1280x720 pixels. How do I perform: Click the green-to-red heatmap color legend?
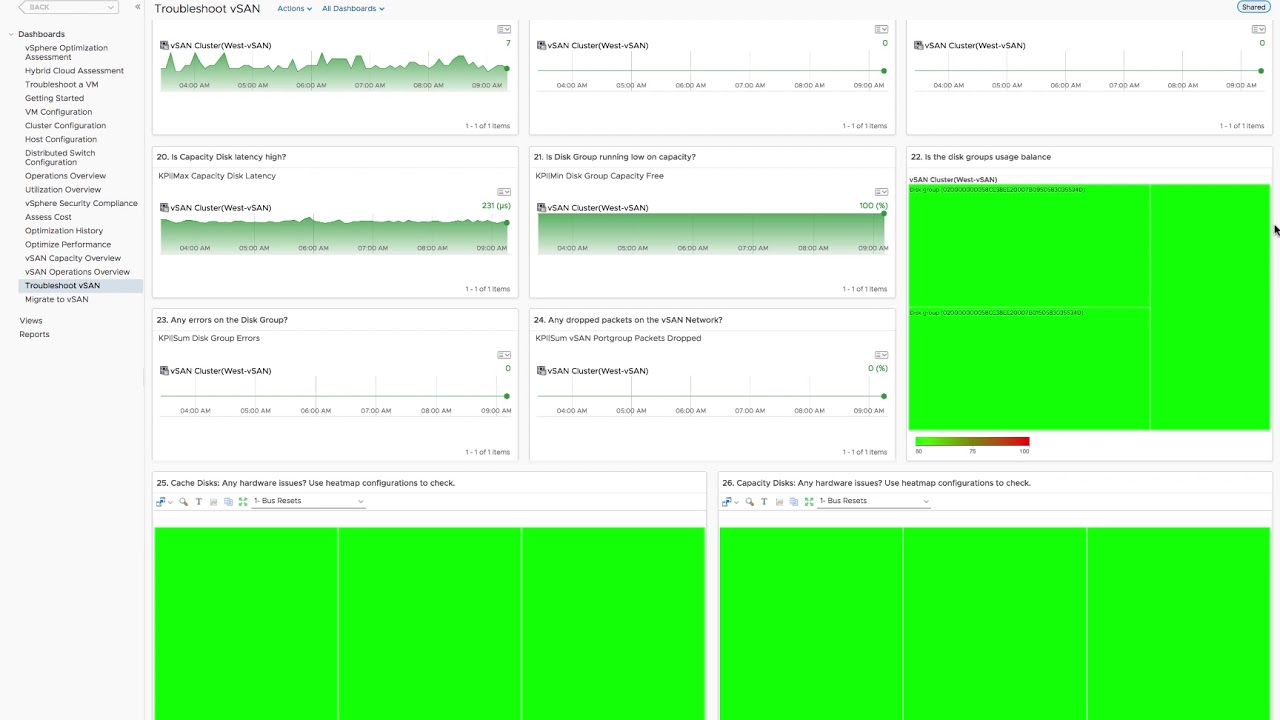[x=972, y=441]
